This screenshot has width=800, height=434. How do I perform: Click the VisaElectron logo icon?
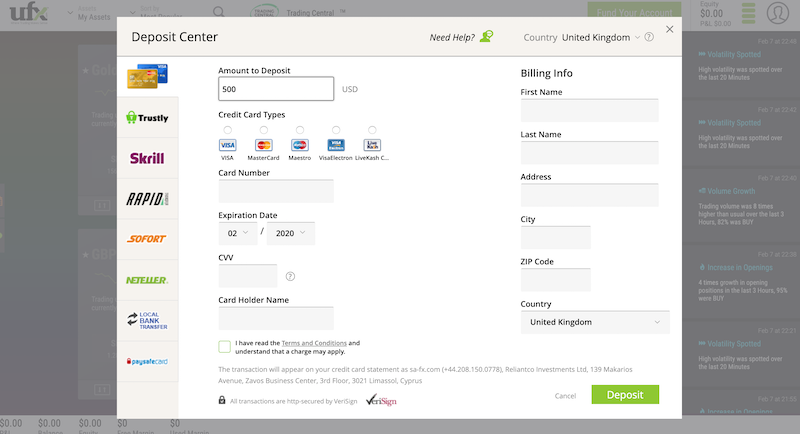336,145
